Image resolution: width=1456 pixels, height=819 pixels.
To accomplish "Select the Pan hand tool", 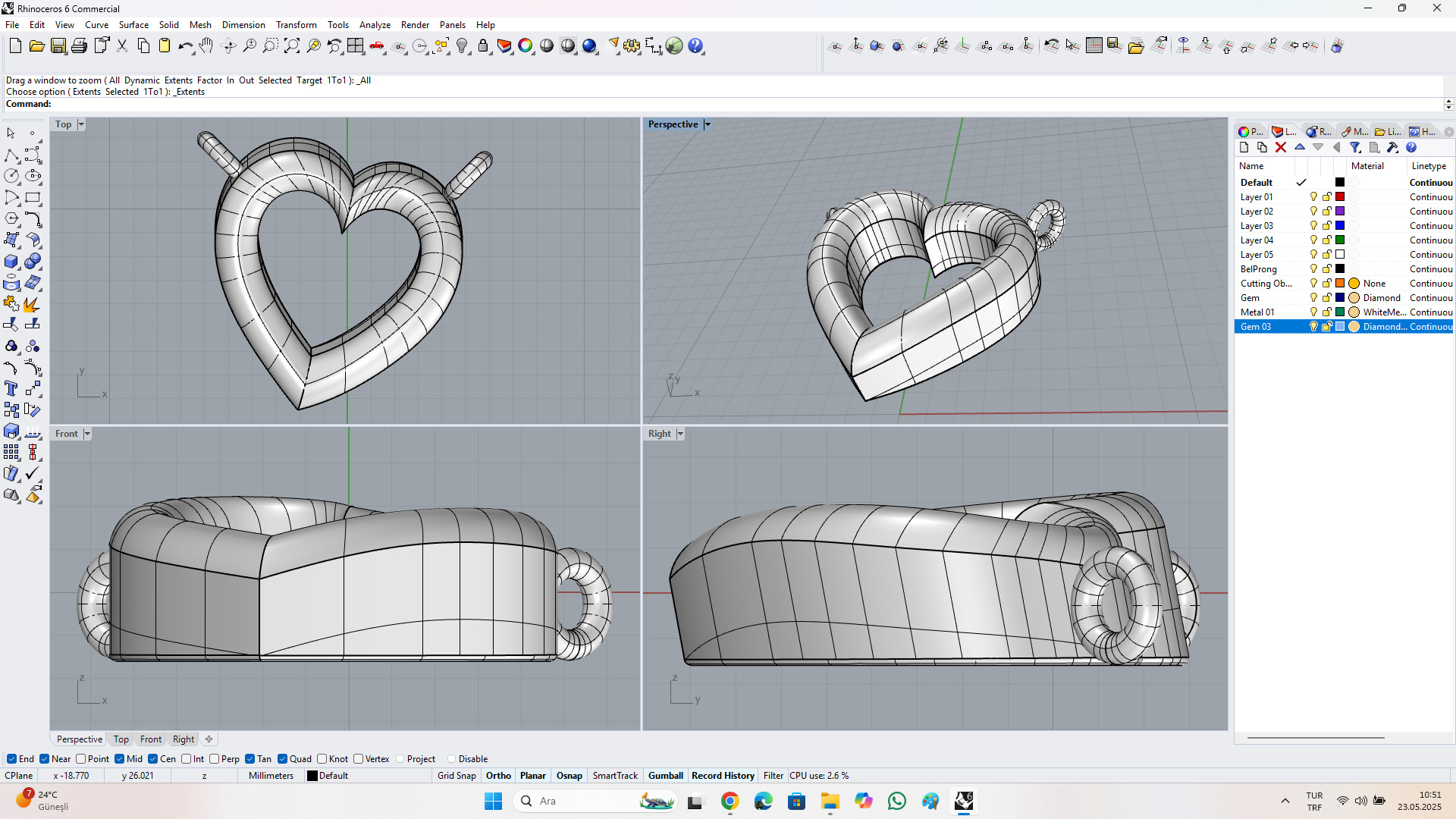I will pyautogui.click(x=206, y=46).
